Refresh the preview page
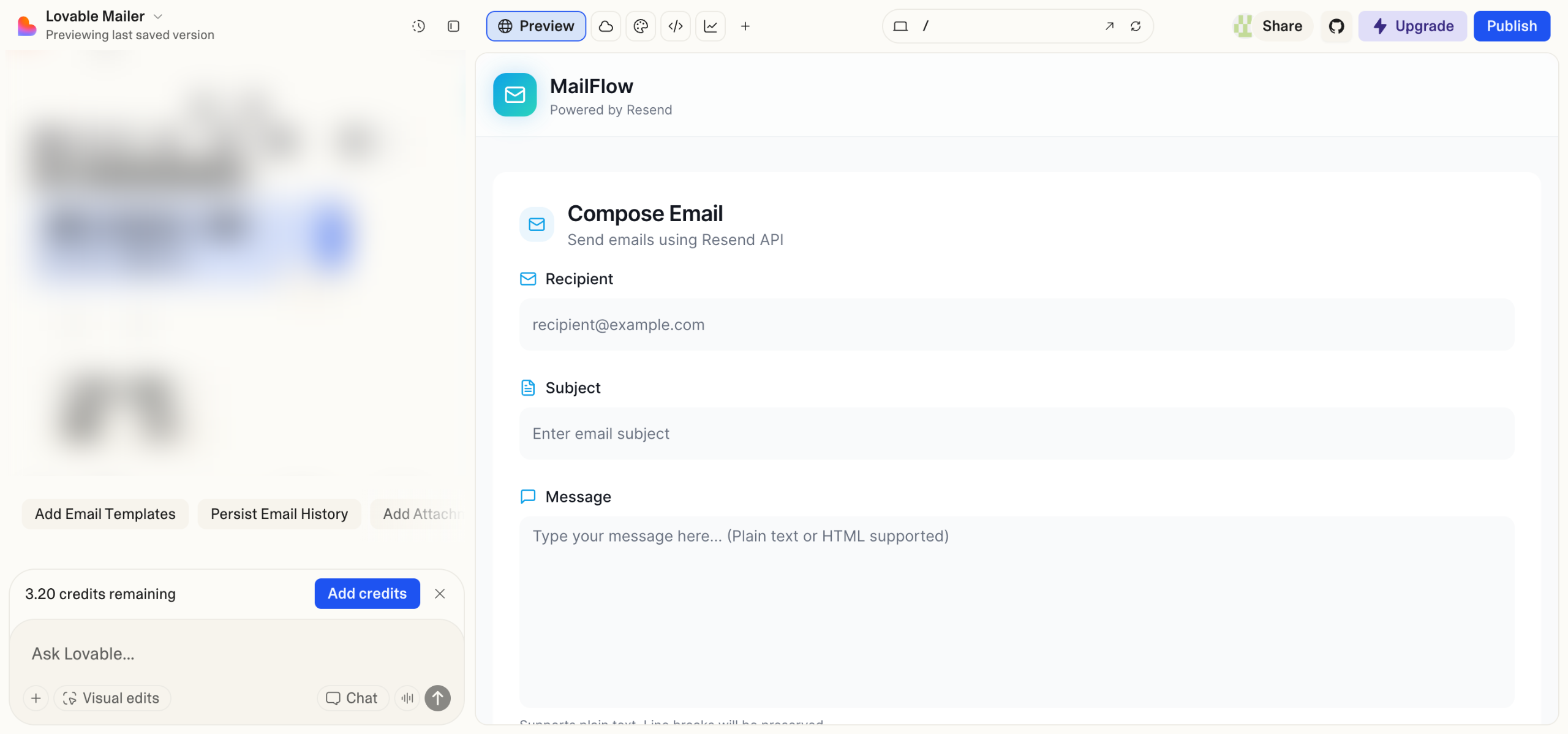 click(x=1136, y=26)
